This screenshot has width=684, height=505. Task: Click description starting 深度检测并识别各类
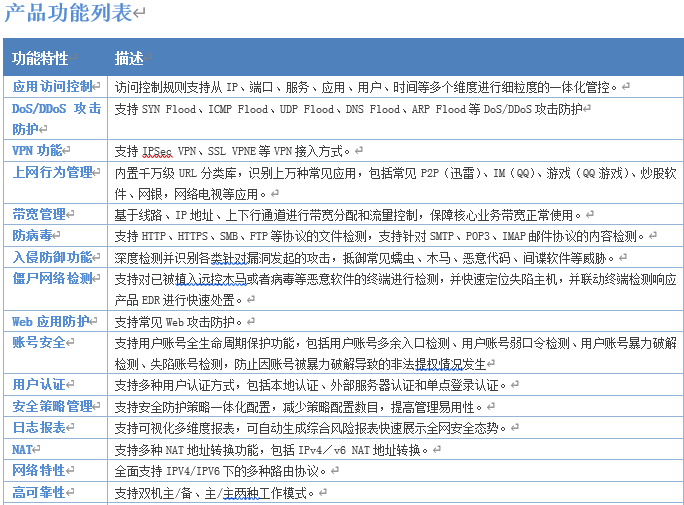364,258
